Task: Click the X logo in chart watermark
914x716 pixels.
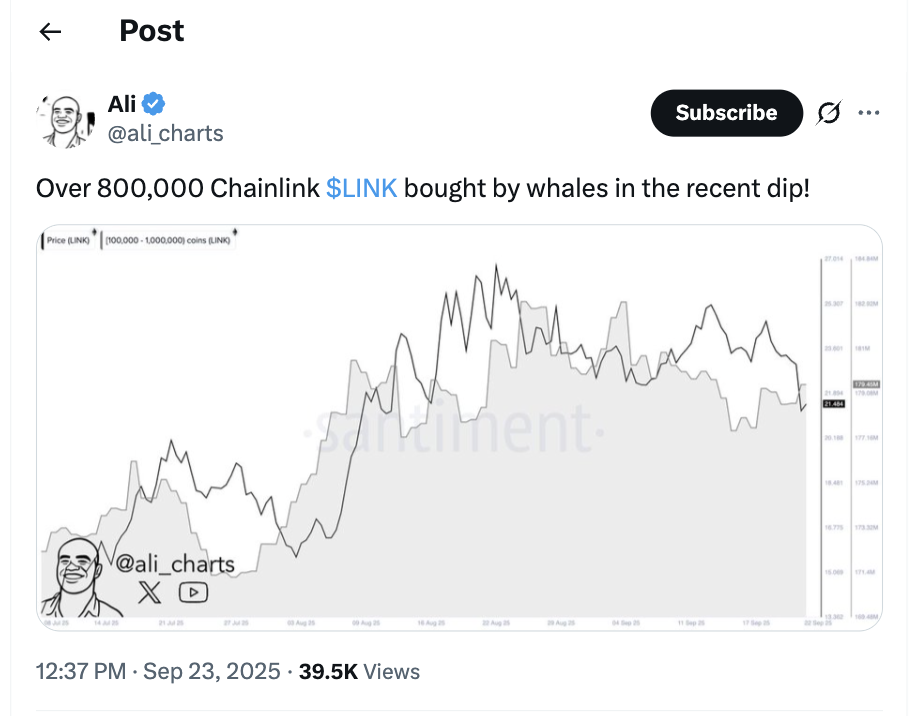Action: [149, 593]
